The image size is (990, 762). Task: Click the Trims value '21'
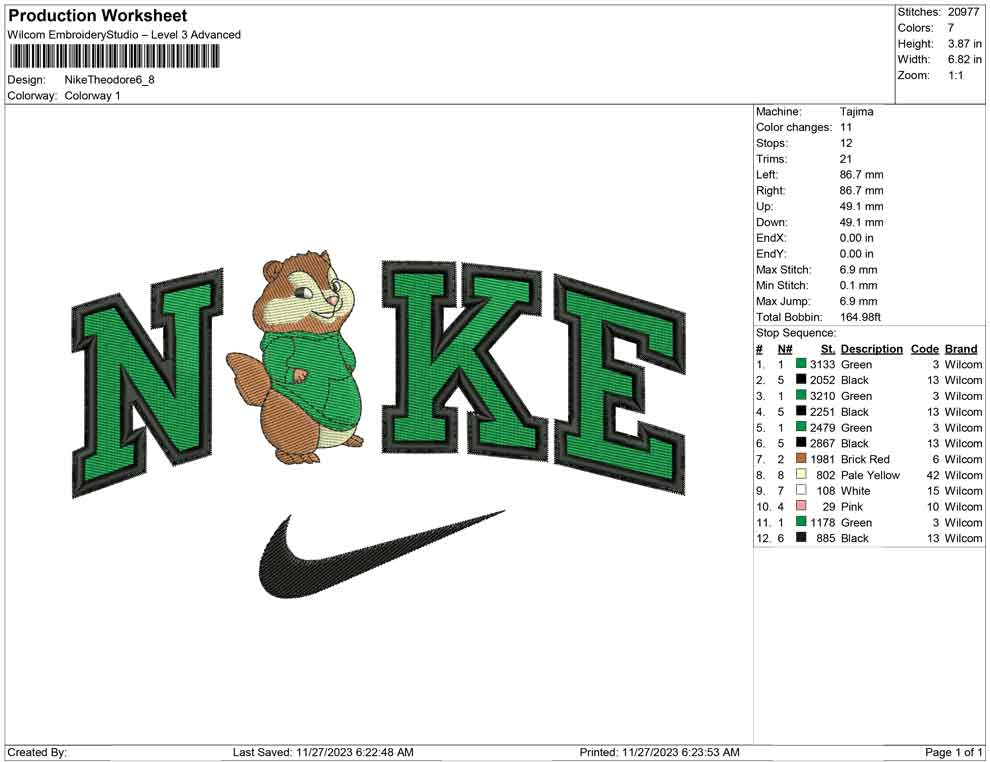(x=846, y=158)
